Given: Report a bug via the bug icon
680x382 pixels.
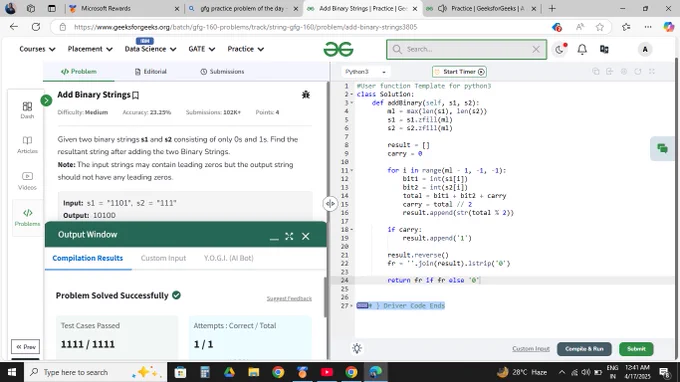Looking at the screenshot, I should [306, 95].
